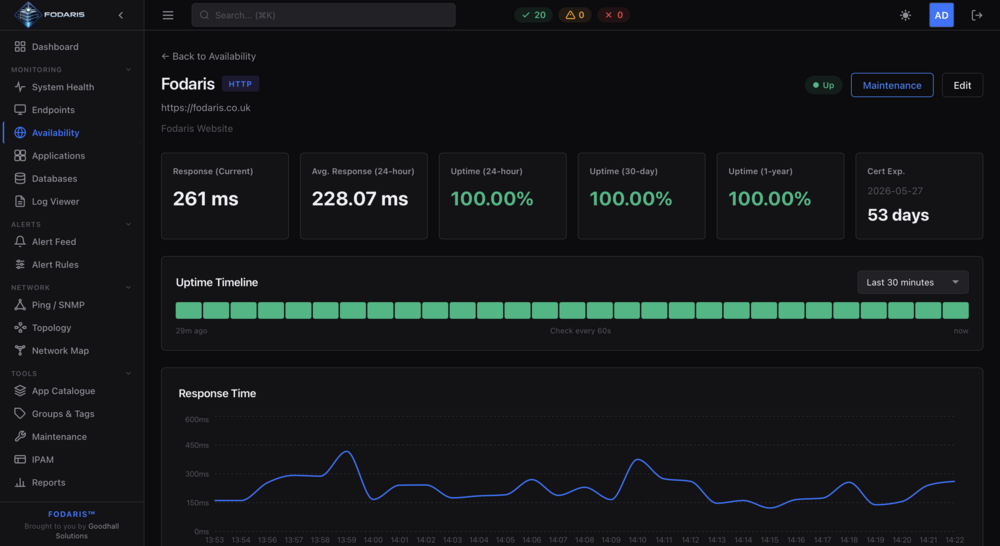Click the Maintenance button near Edit

click(x=892, y=85)
